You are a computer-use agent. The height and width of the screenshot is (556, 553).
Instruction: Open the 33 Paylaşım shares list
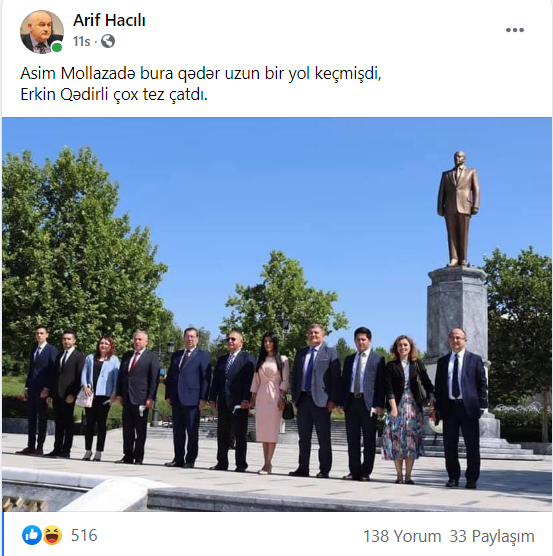[x=492, y=536]
